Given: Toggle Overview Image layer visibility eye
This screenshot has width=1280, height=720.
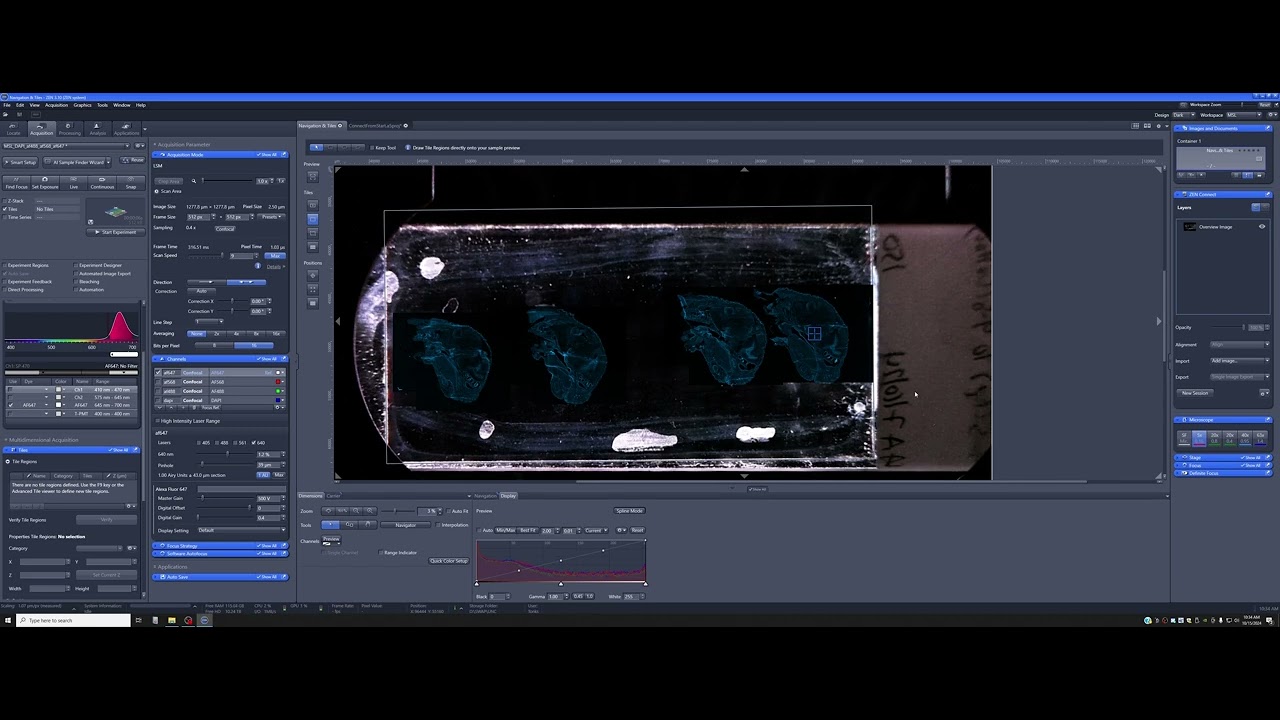Looking at the screenshot, I should pos(1262,227).
